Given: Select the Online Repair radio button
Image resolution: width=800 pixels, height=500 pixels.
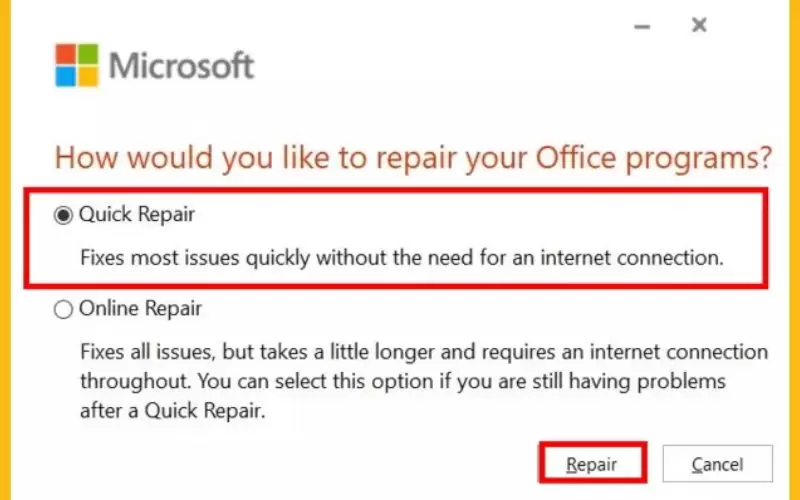Looking at the screenshot, I should pos(63,309).
